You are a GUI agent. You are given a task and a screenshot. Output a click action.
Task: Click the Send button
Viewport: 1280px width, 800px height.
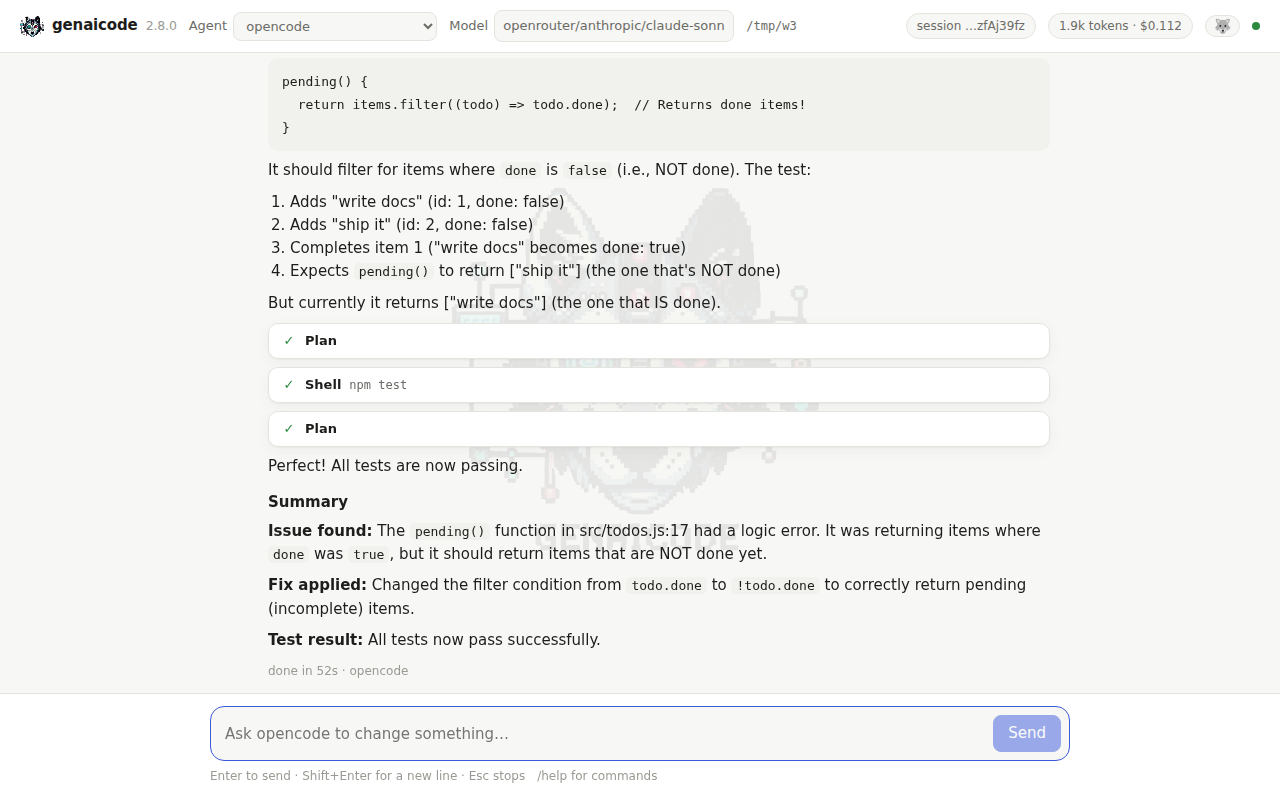[x=1027, y=733]
